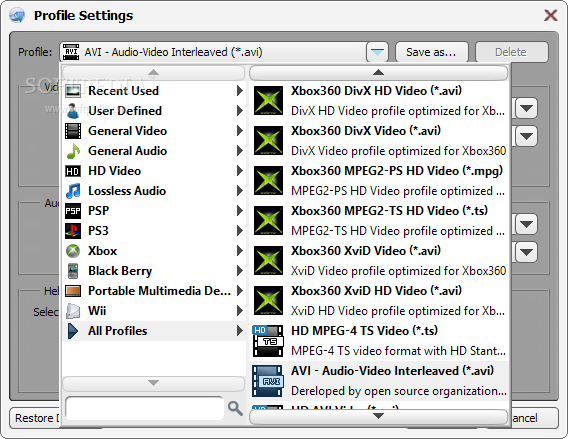Select the Xbox category
This screenshot has width=568, height=439.
tap(154, 251)
